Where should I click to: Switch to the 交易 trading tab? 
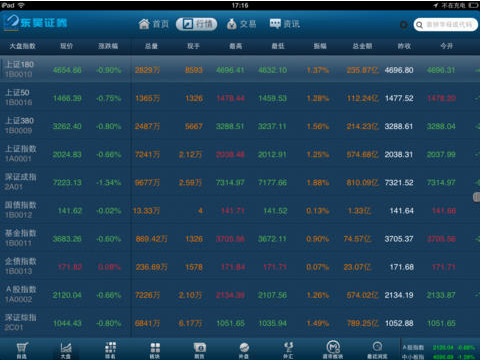coord(241,24)
